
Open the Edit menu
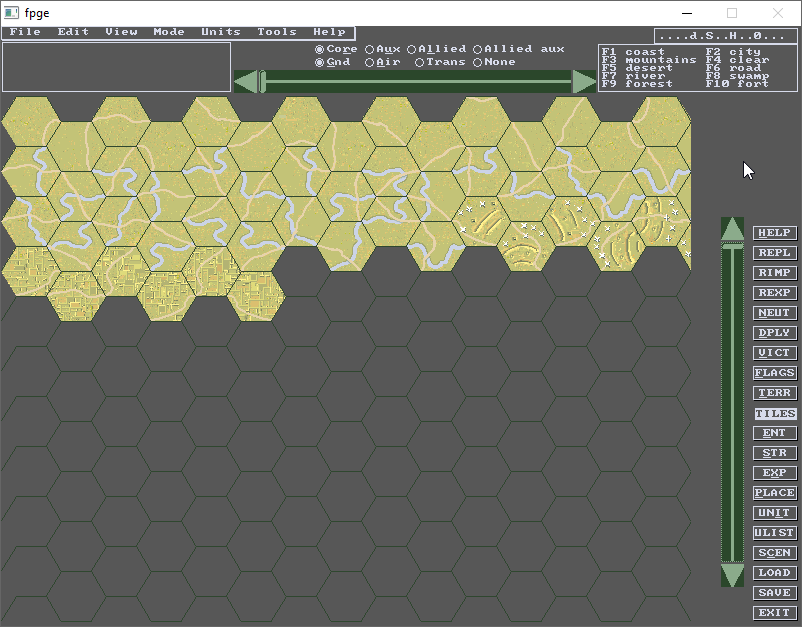coord(73,32)
